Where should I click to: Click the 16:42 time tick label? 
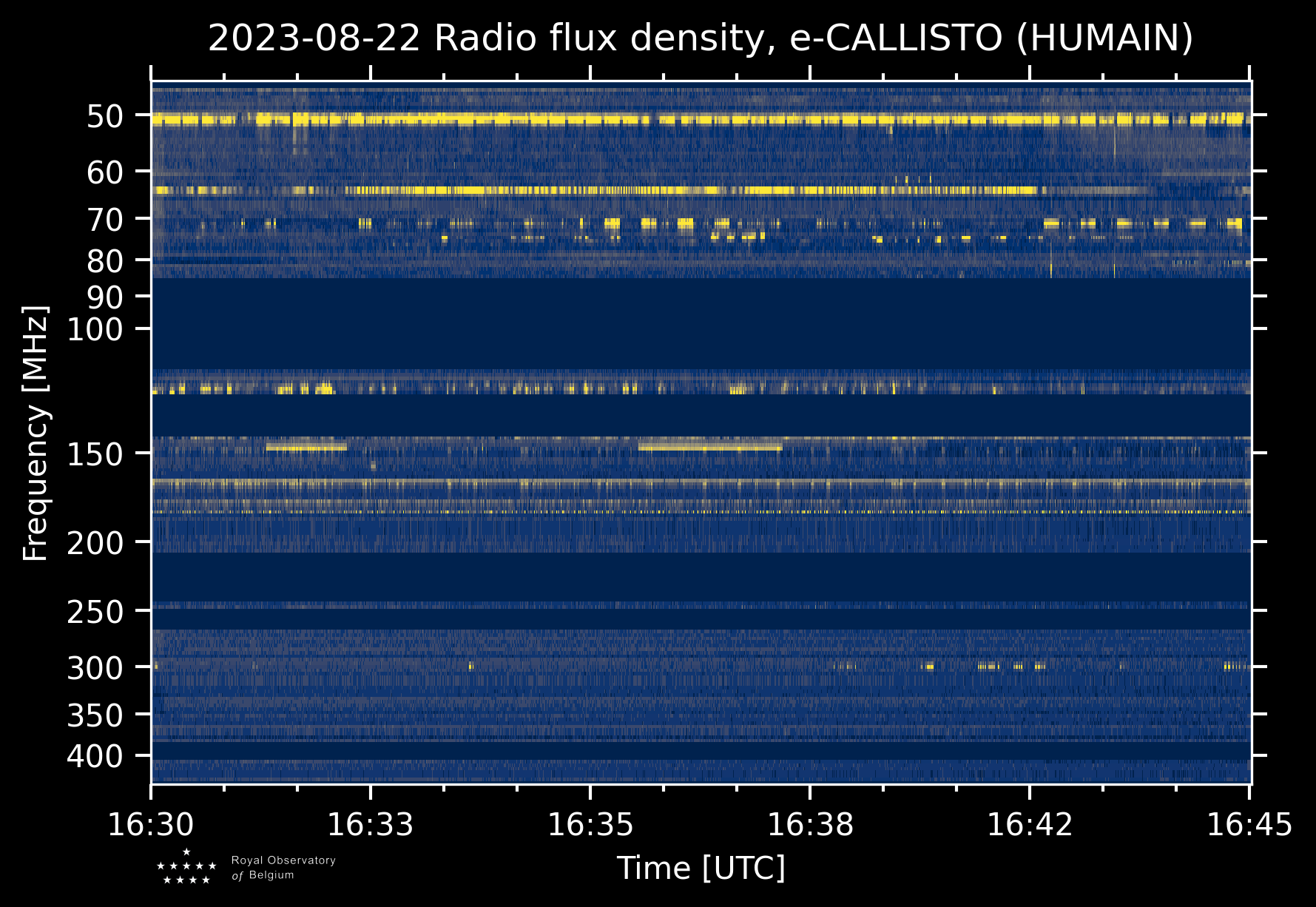tap(1030, 824)
